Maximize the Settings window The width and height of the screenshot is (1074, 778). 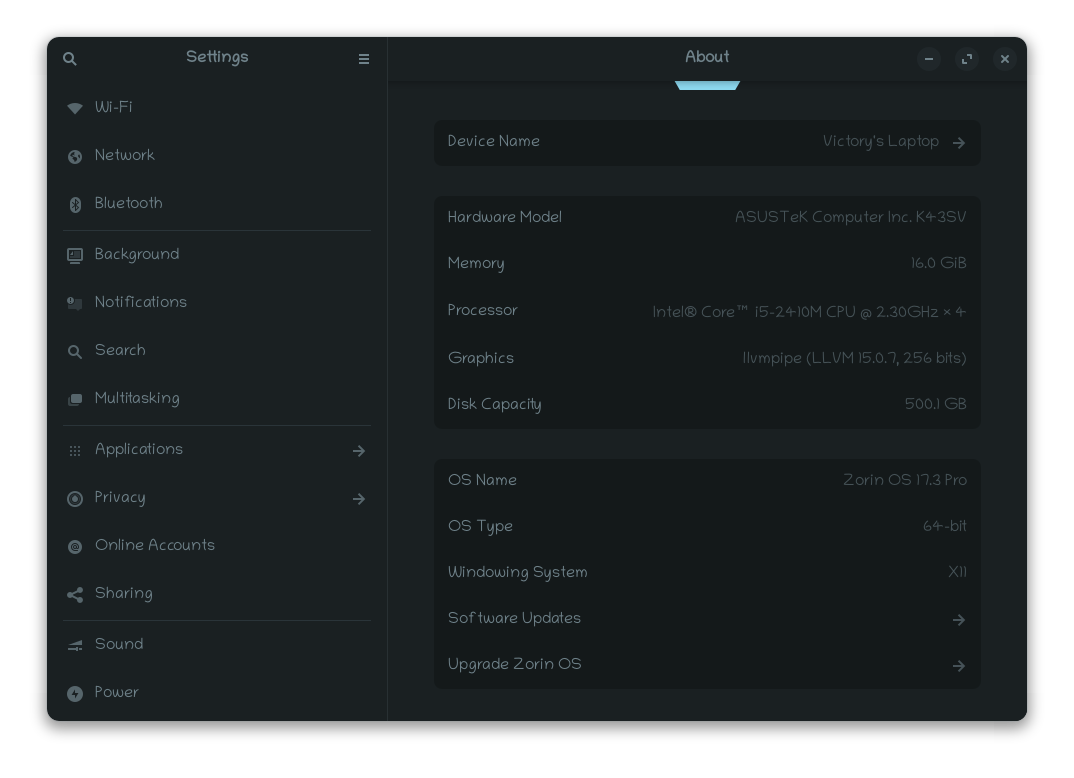coord(966,60)
